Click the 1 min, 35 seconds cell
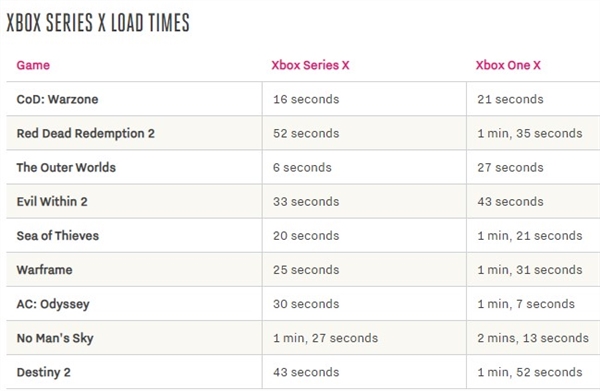The height and width of the screenshot is (391, 600). 530,133
